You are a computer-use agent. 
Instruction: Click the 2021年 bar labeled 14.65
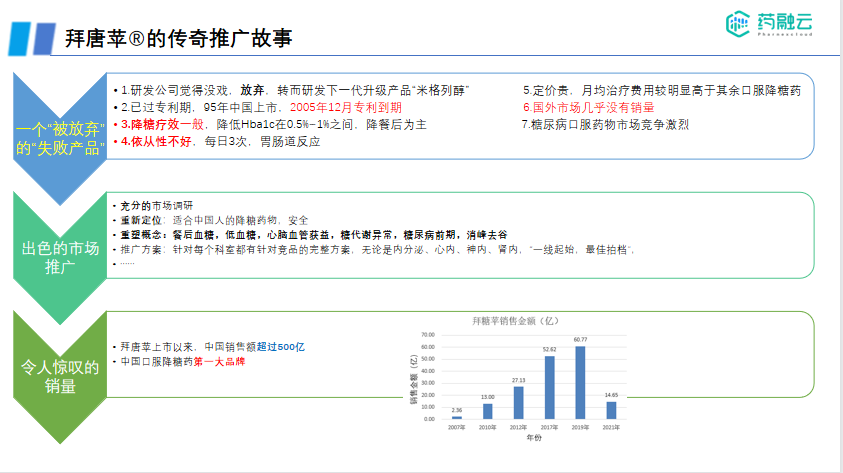[x=611, y=411]
